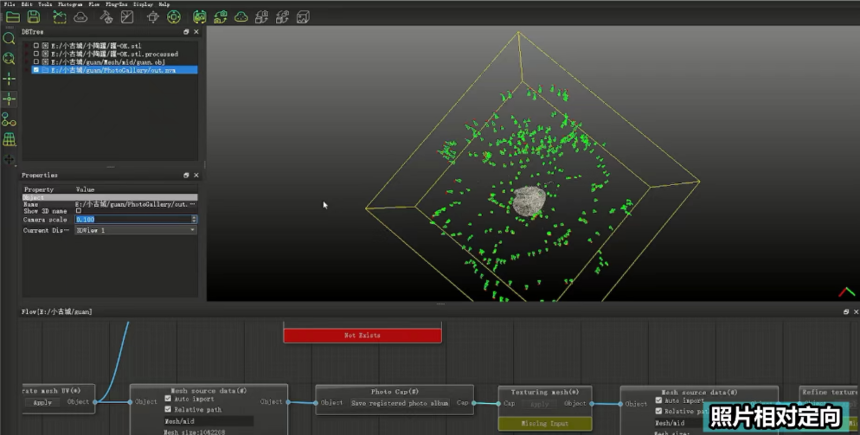Toggle Relative path in left Mesh source data node
The width and height of the screenshot is (860, 435).
pyautogui.click(x=168, y=409)
